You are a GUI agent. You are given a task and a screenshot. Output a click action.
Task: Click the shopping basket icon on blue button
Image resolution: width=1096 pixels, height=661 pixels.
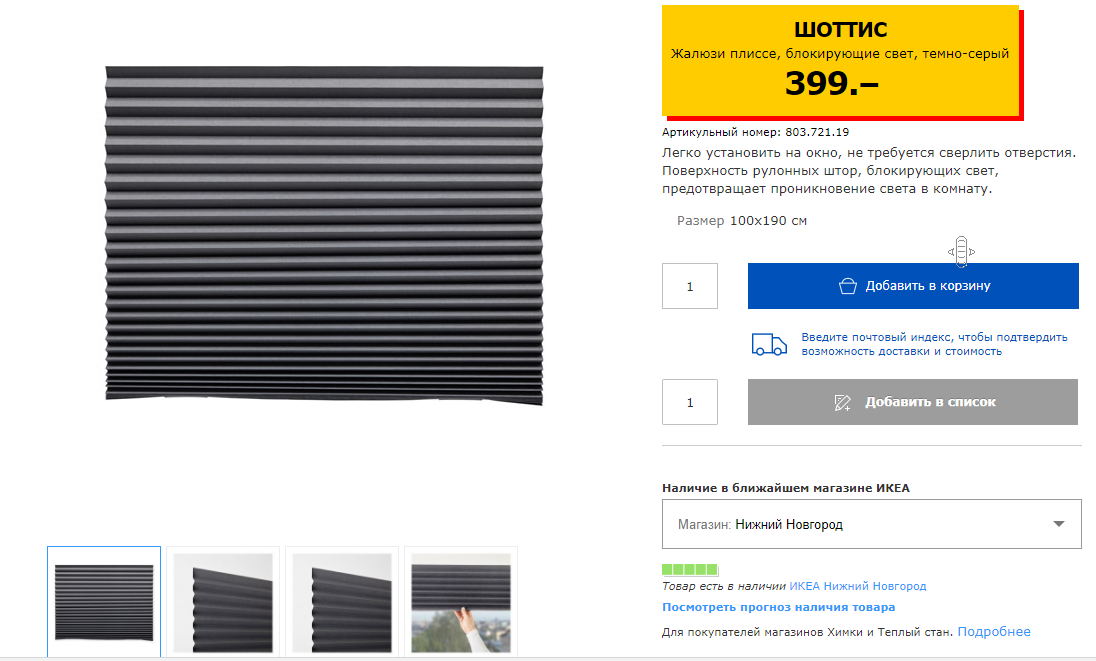point(847,286)
